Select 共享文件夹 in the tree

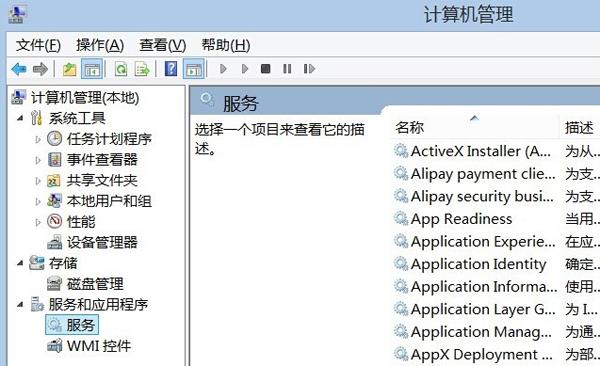(102, 180)
